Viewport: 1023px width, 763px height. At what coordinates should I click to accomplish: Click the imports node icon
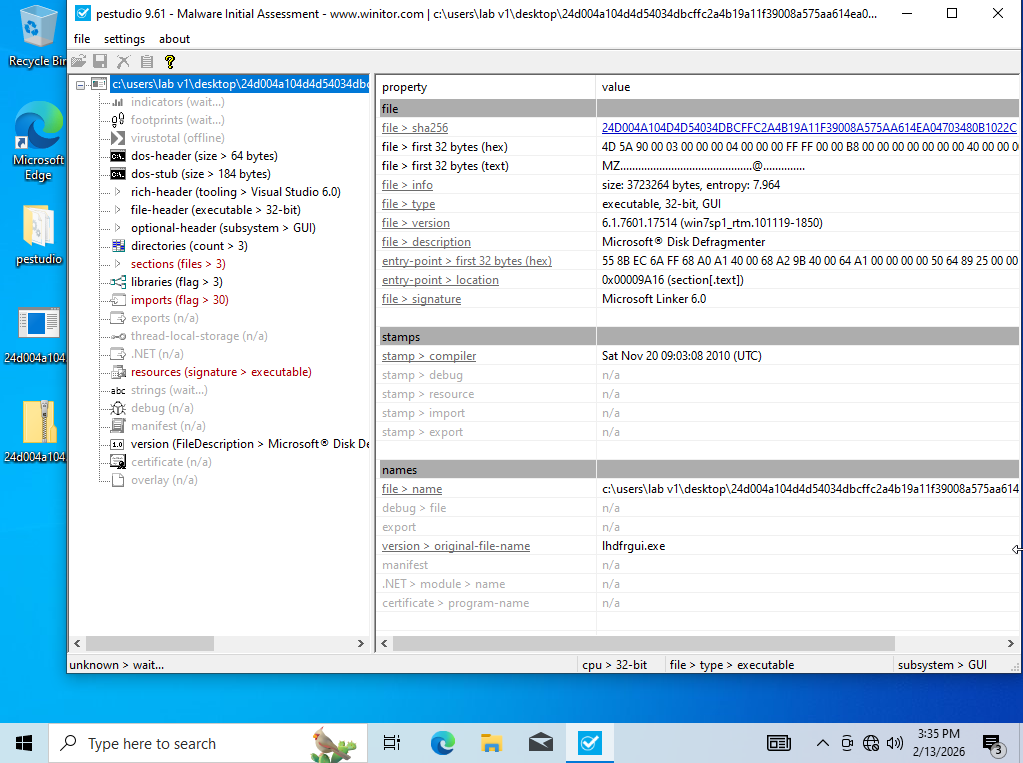[x=118, y=300]
